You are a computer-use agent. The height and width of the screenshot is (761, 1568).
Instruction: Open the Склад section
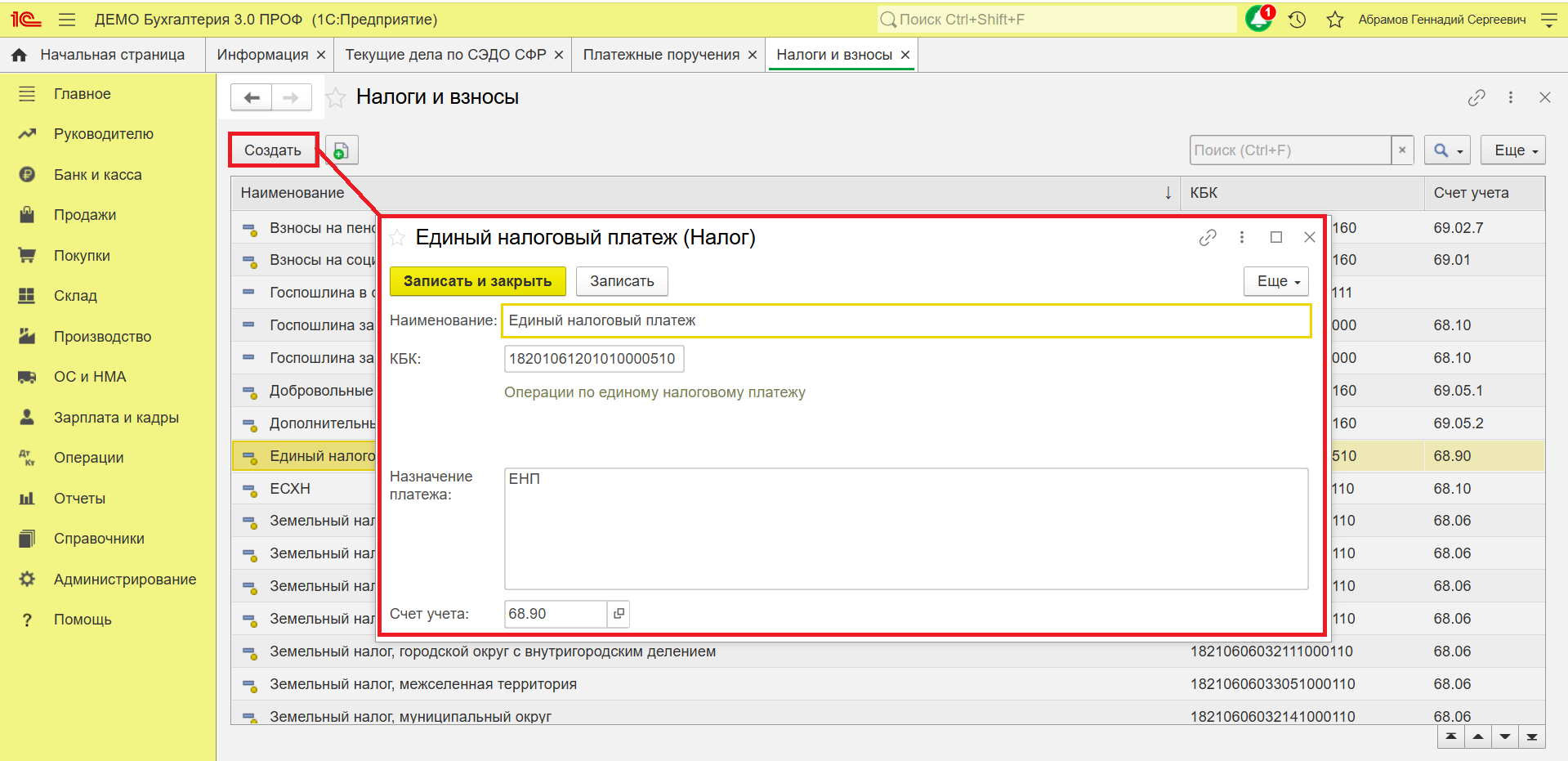click(x=75, y=296)
